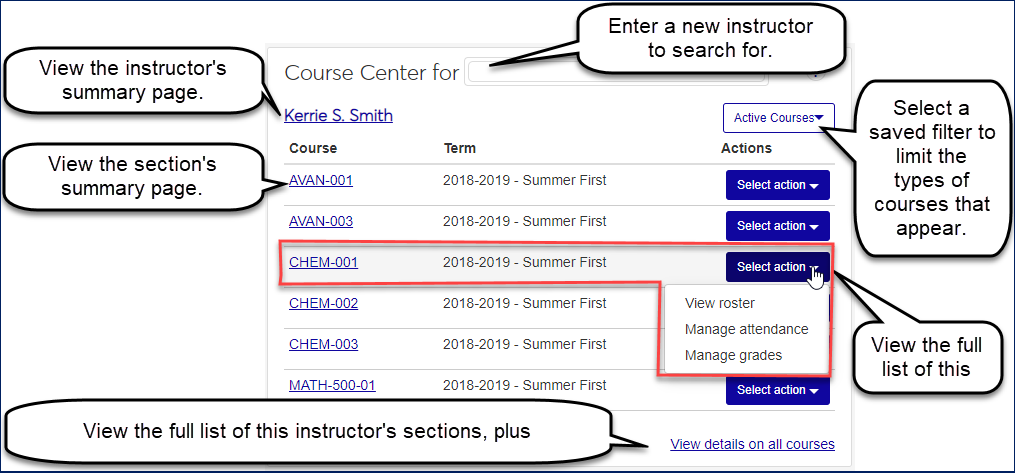The image size is (1015, 473).
Task: Click the Actions column header
Action: tap(746, 149)
